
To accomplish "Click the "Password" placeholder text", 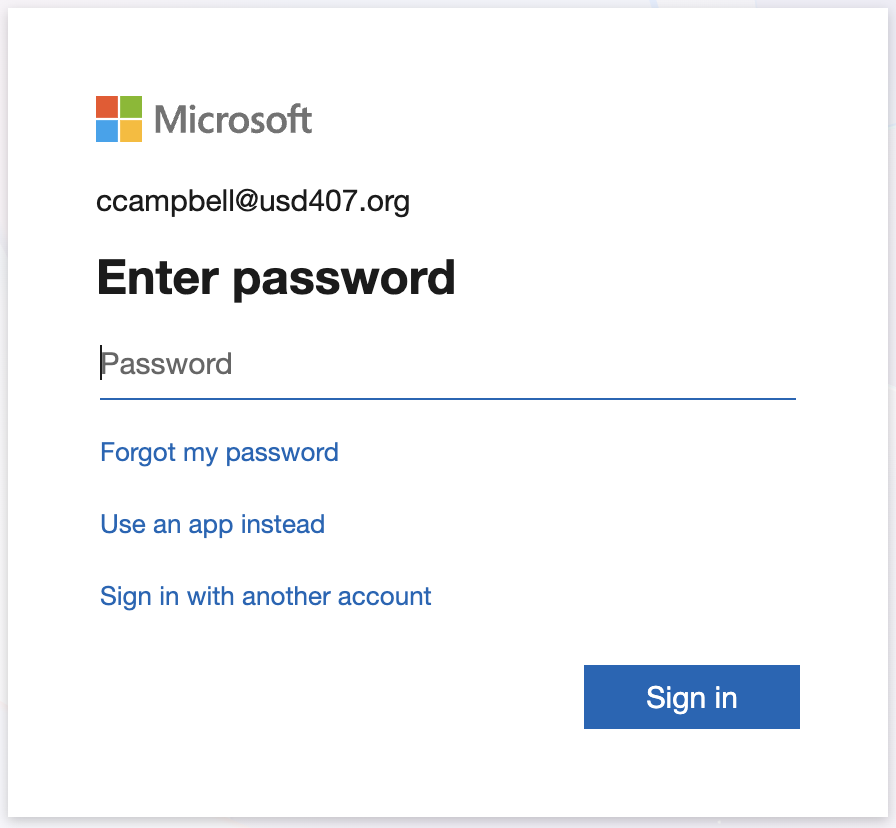I will click(x=167, y=364).
